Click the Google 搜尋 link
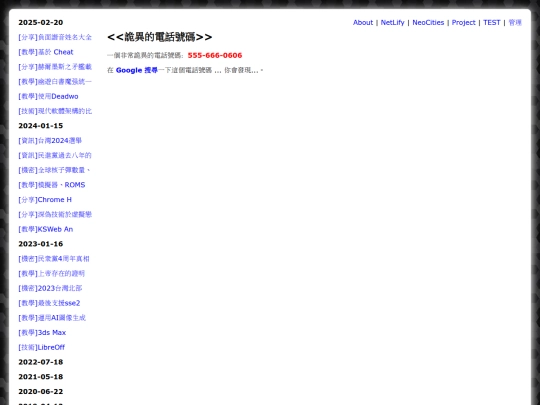The width and height of the screenshot is (540, 405). coord(137,70)
